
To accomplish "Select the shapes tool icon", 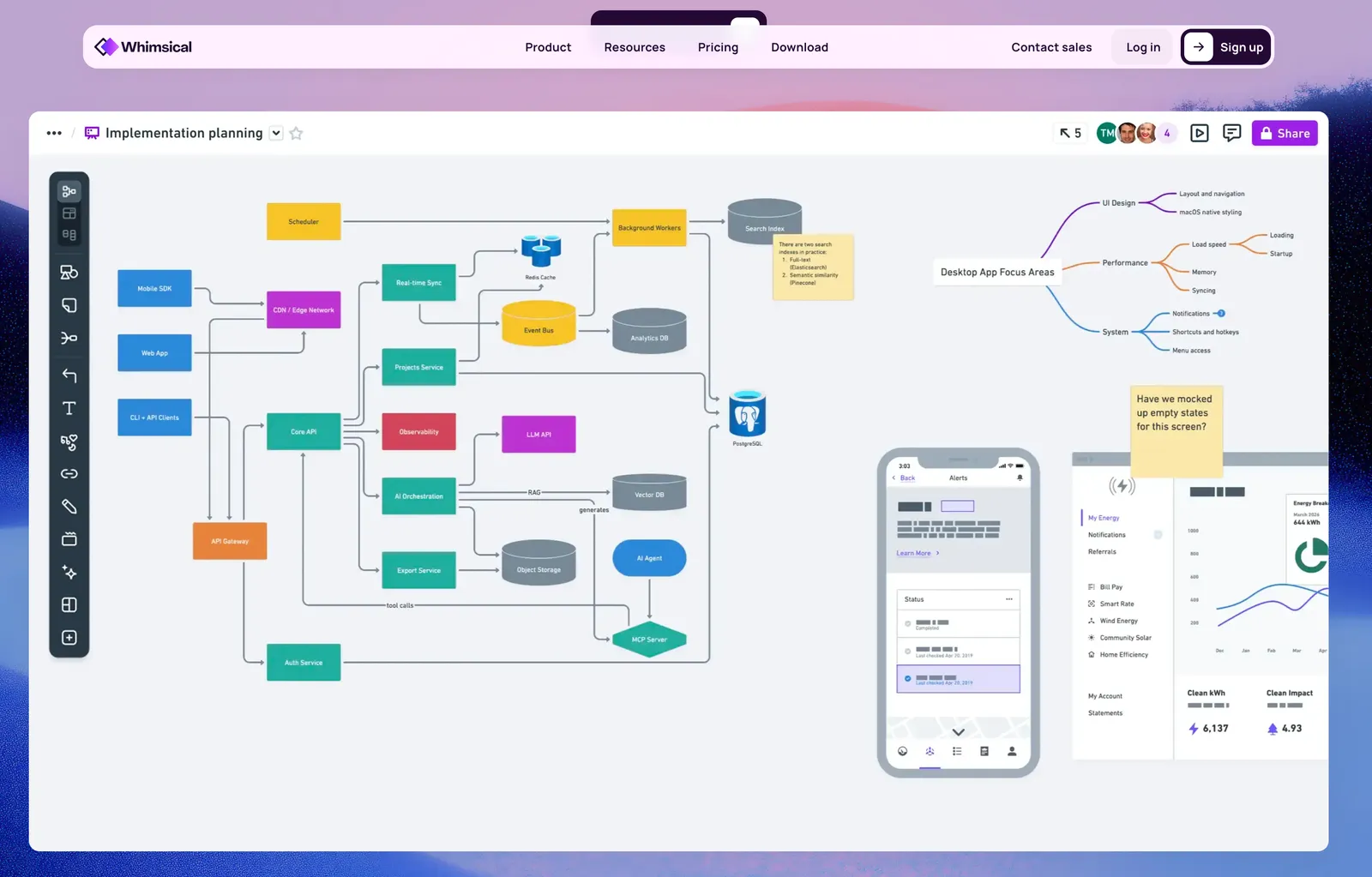I will (69, 272).
